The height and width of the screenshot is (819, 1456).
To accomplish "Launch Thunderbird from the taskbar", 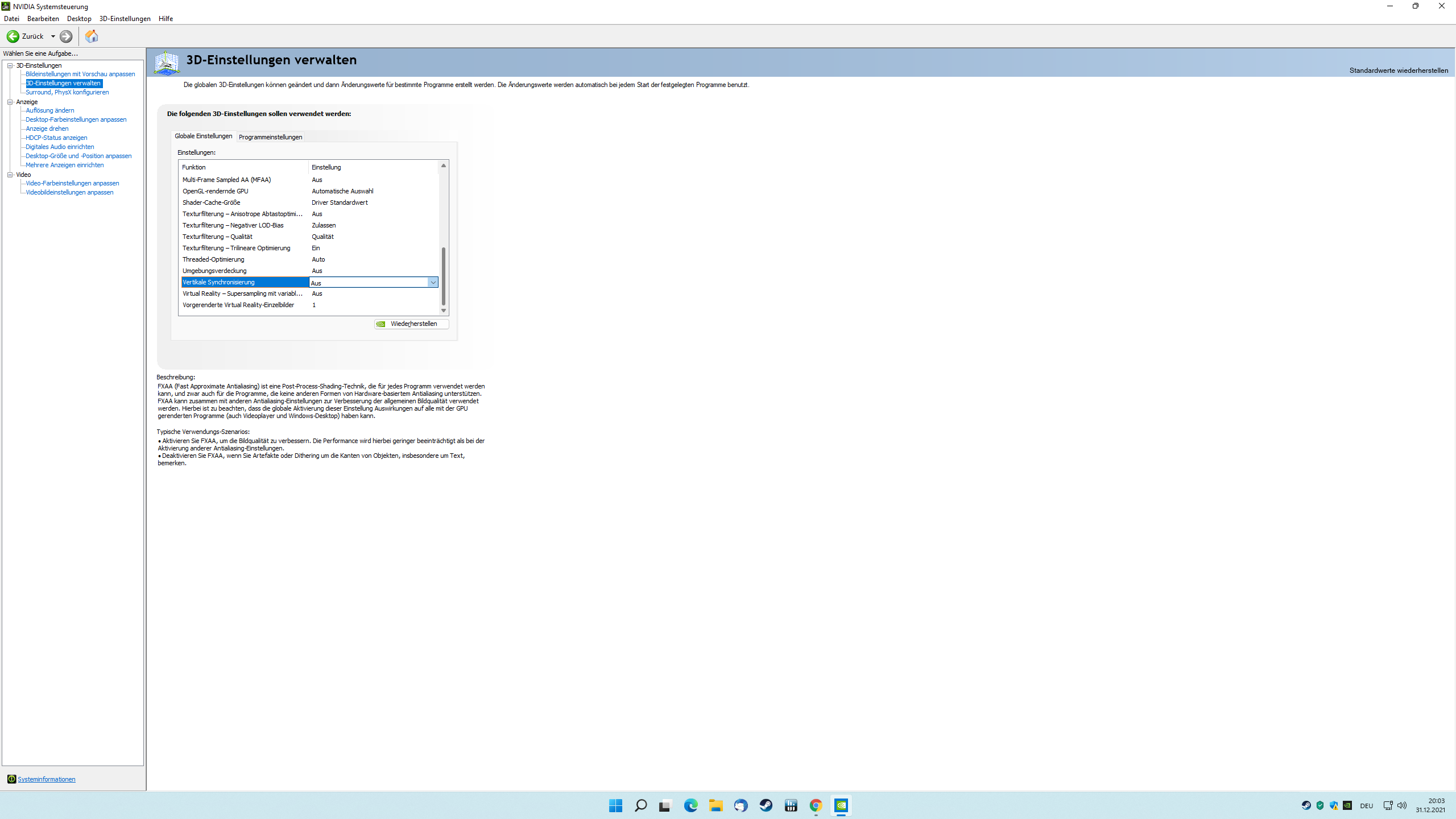I will coord(741,805).
